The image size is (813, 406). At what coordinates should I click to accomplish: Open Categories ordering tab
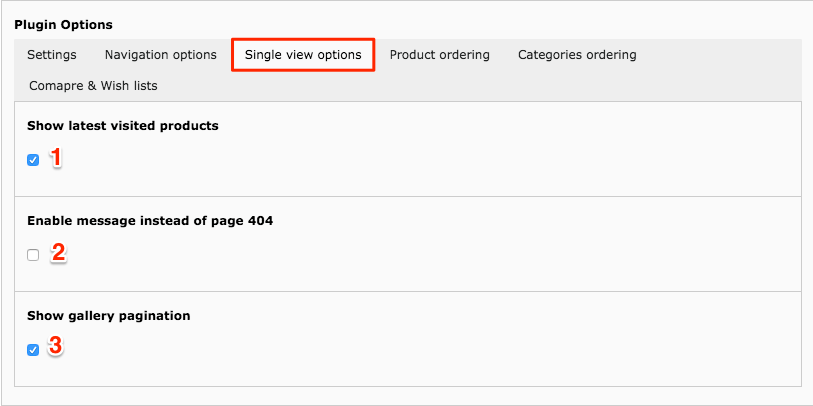(577, 54)
